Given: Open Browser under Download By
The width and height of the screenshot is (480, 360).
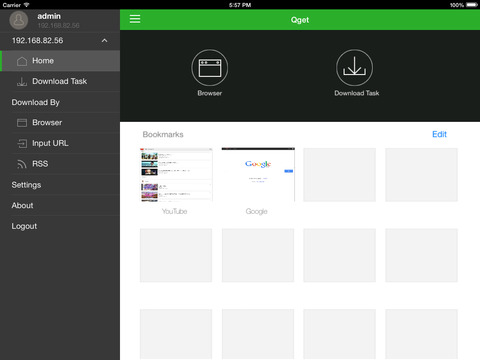Looking at the screenshot, I should pos(60,123).
